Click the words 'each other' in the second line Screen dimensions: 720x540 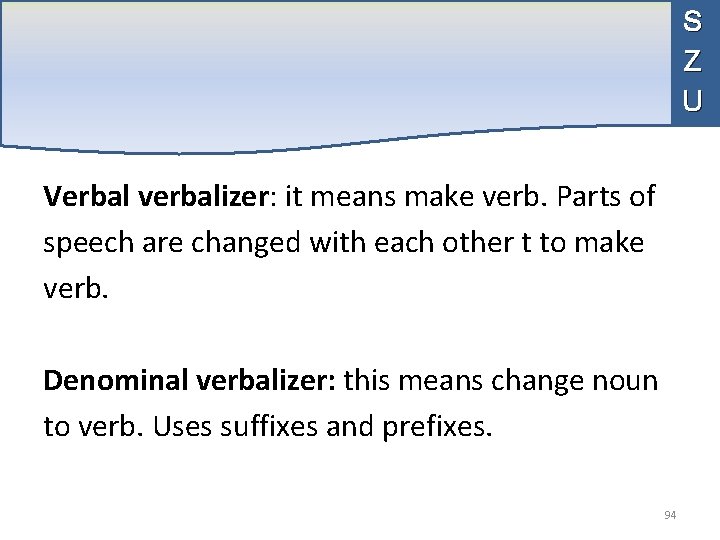(444, 242)
